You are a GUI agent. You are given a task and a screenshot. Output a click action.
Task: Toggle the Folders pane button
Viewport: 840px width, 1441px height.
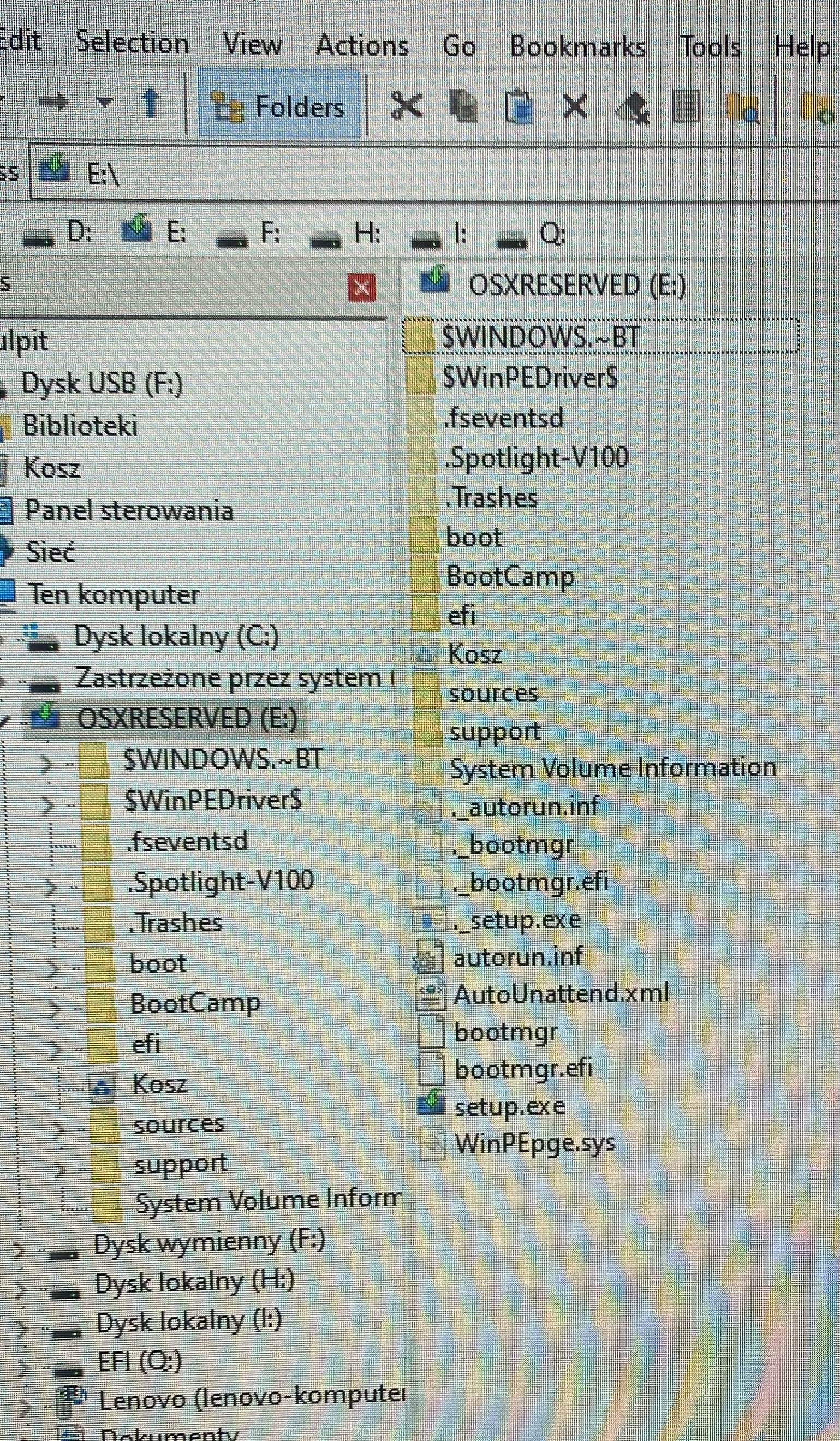tap(279, 105)
